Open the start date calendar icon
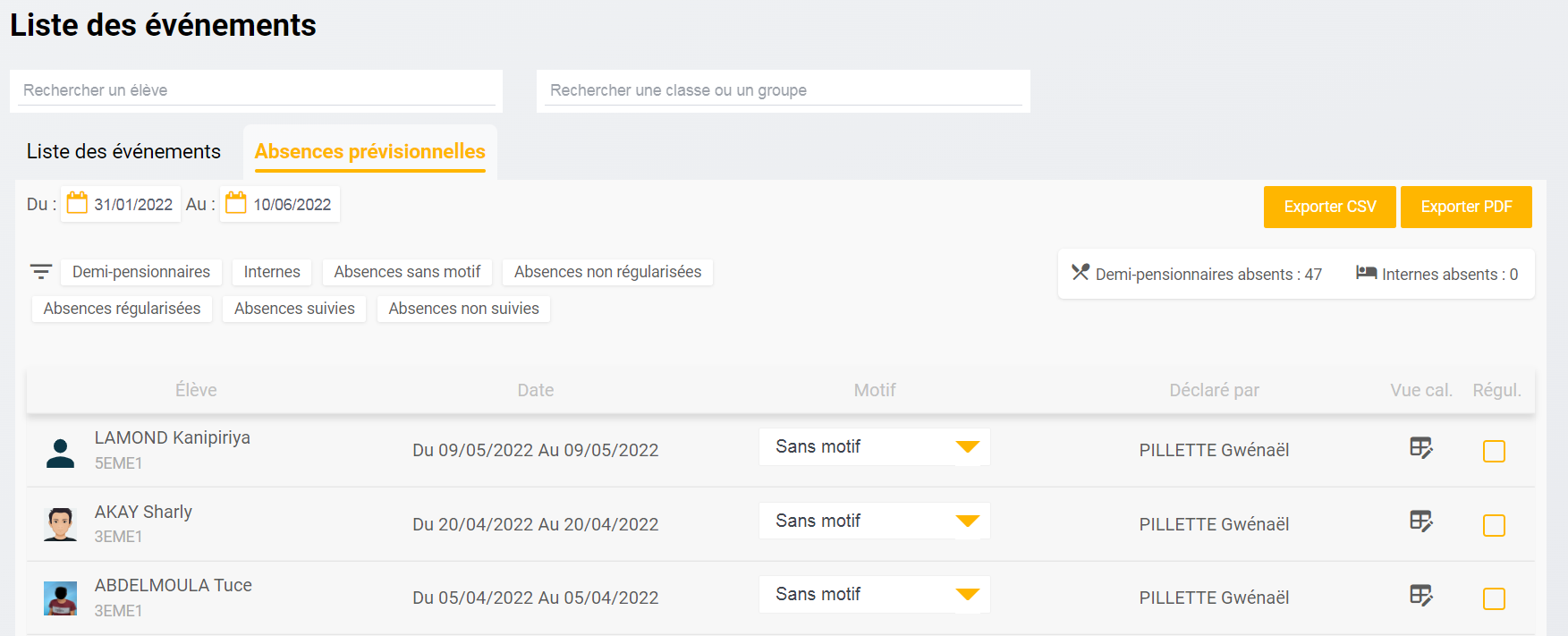 coord(78,203)
